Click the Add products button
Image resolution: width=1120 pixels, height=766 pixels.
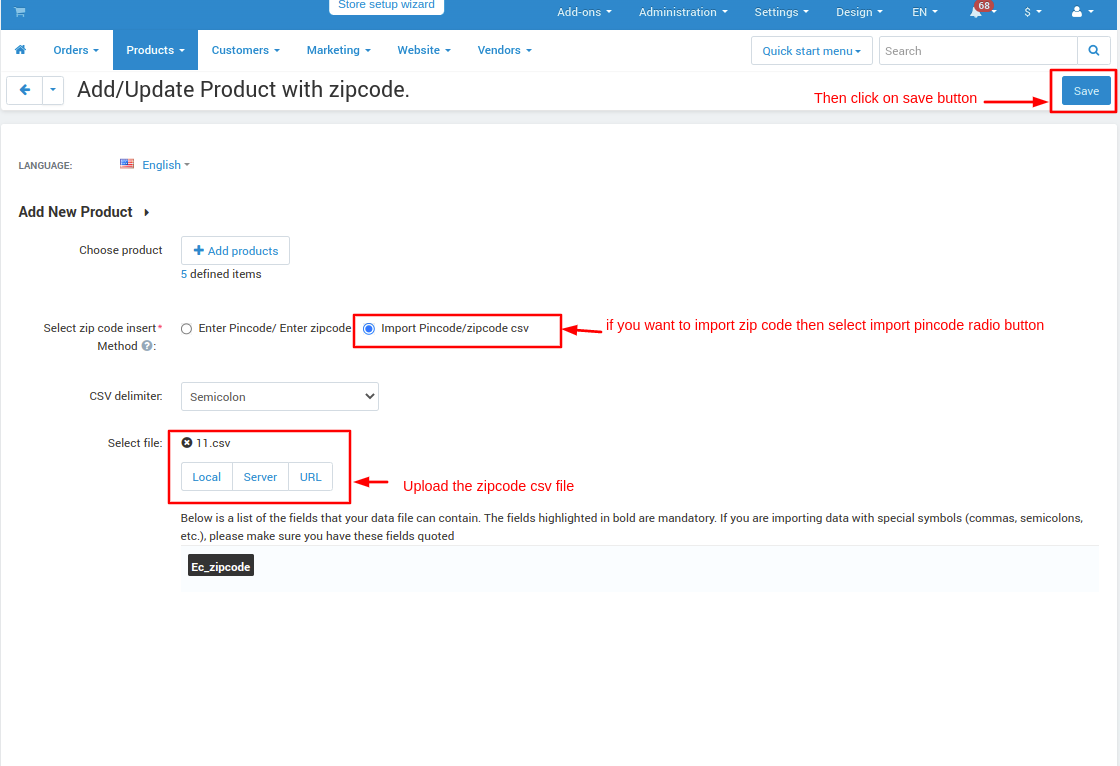[235, 251]
